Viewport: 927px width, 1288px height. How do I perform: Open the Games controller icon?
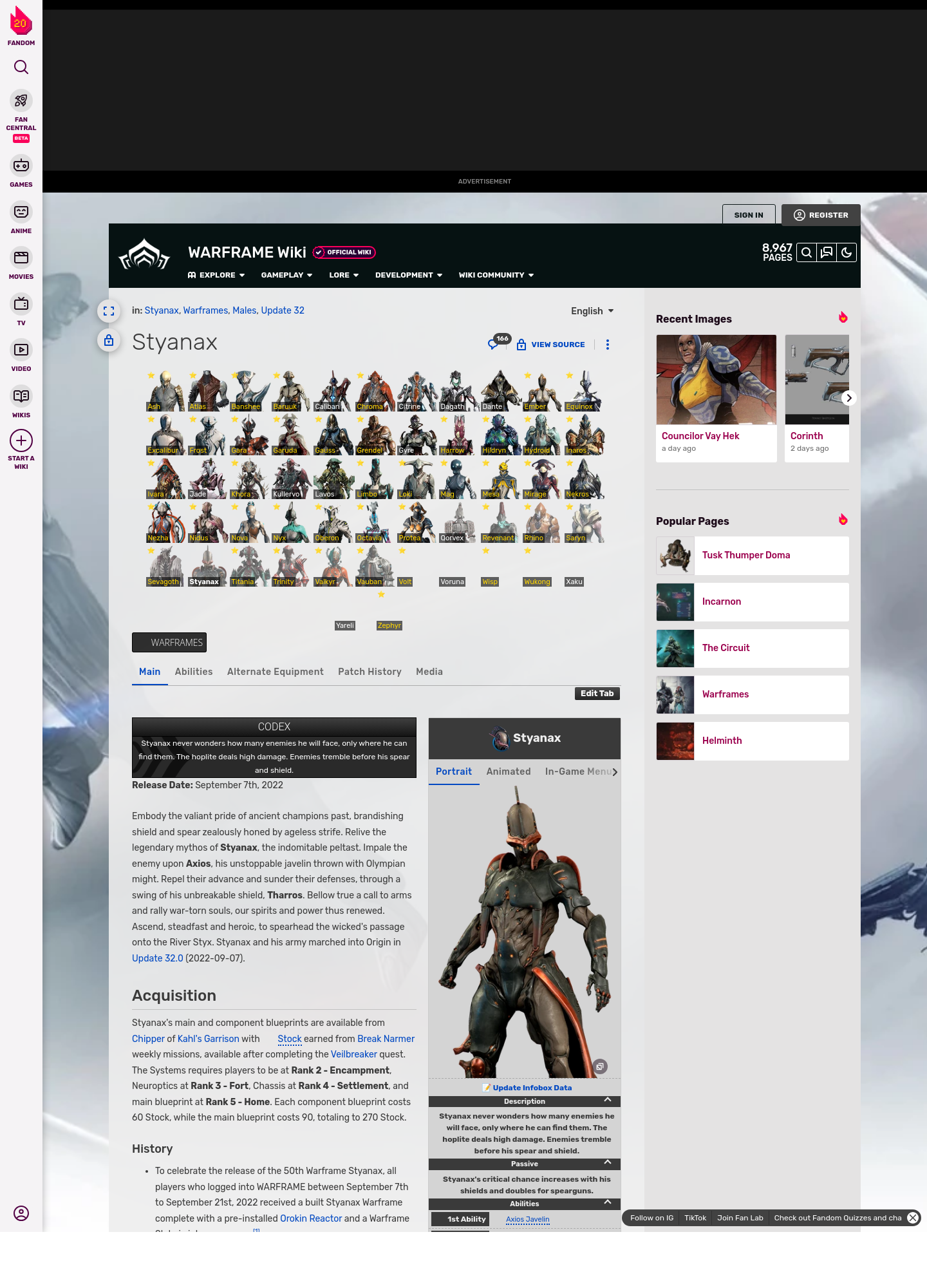[21, 166]
